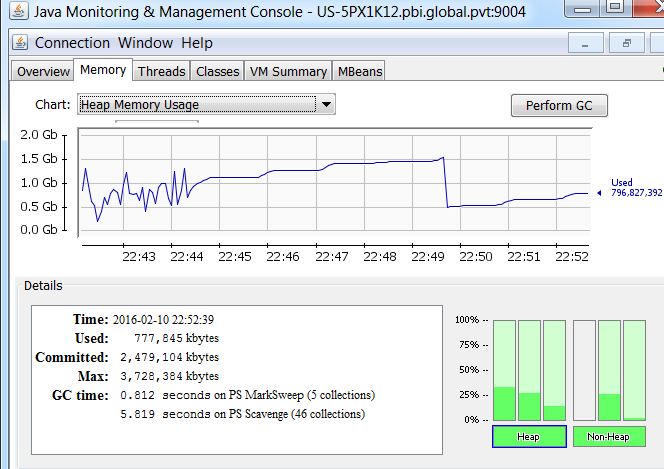Viewport: 664px width, 469px height.
Task: Open the Help menu
Action: tap(196, 43)
